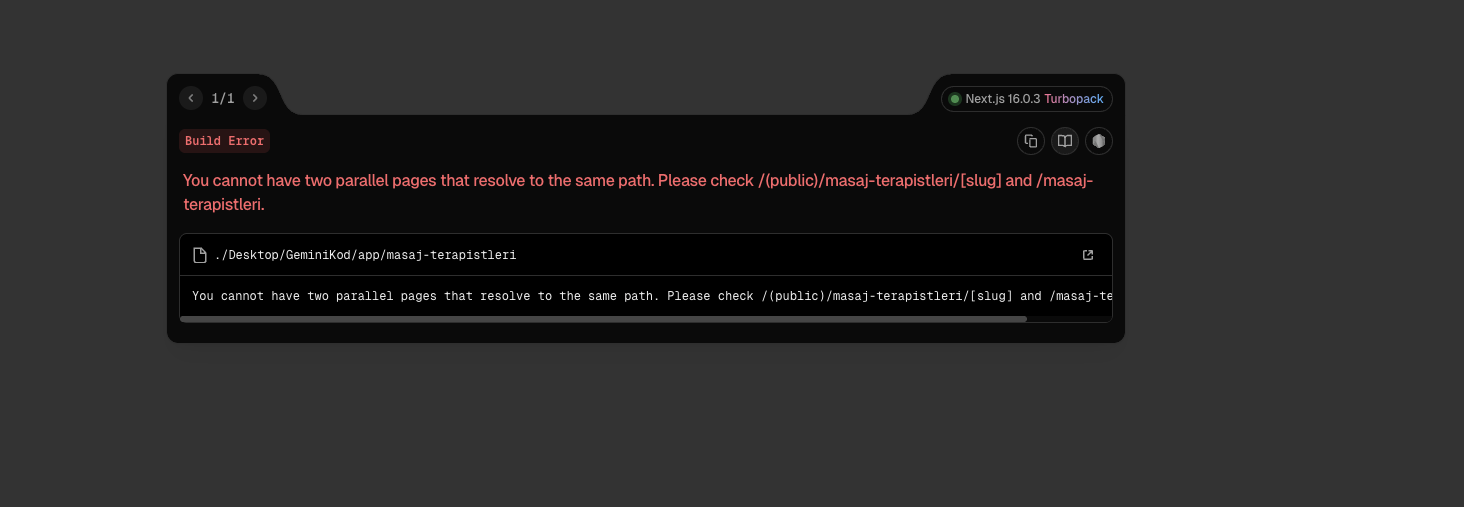This screenshot has height=507, width=1464.
Task: Click the Turbopack label in the badge
Action: pyautogui.click(x=1074, y=99)
